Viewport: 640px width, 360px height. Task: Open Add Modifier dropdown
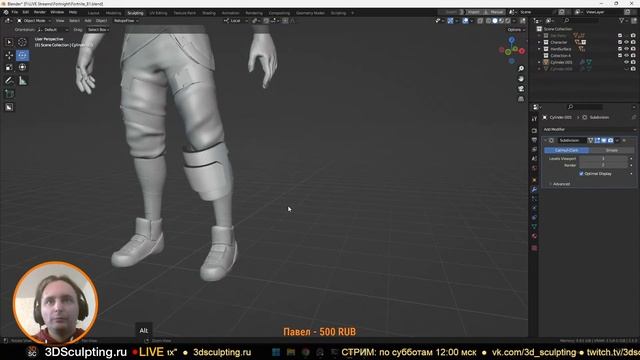pos(589,129)
